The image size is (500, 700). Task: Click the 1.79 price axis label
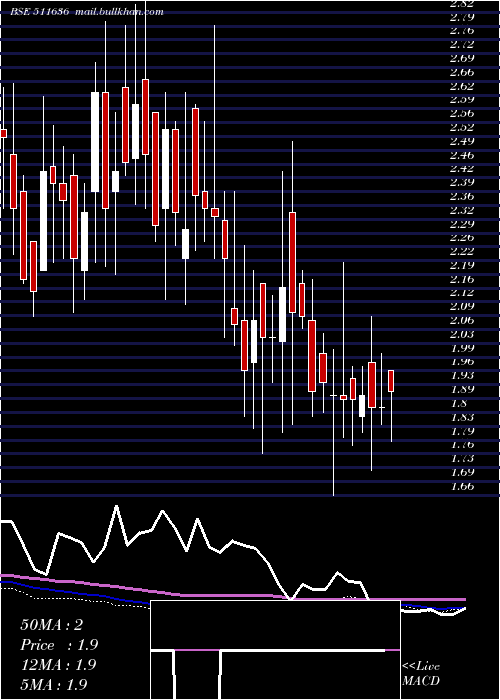coord(462,432)
